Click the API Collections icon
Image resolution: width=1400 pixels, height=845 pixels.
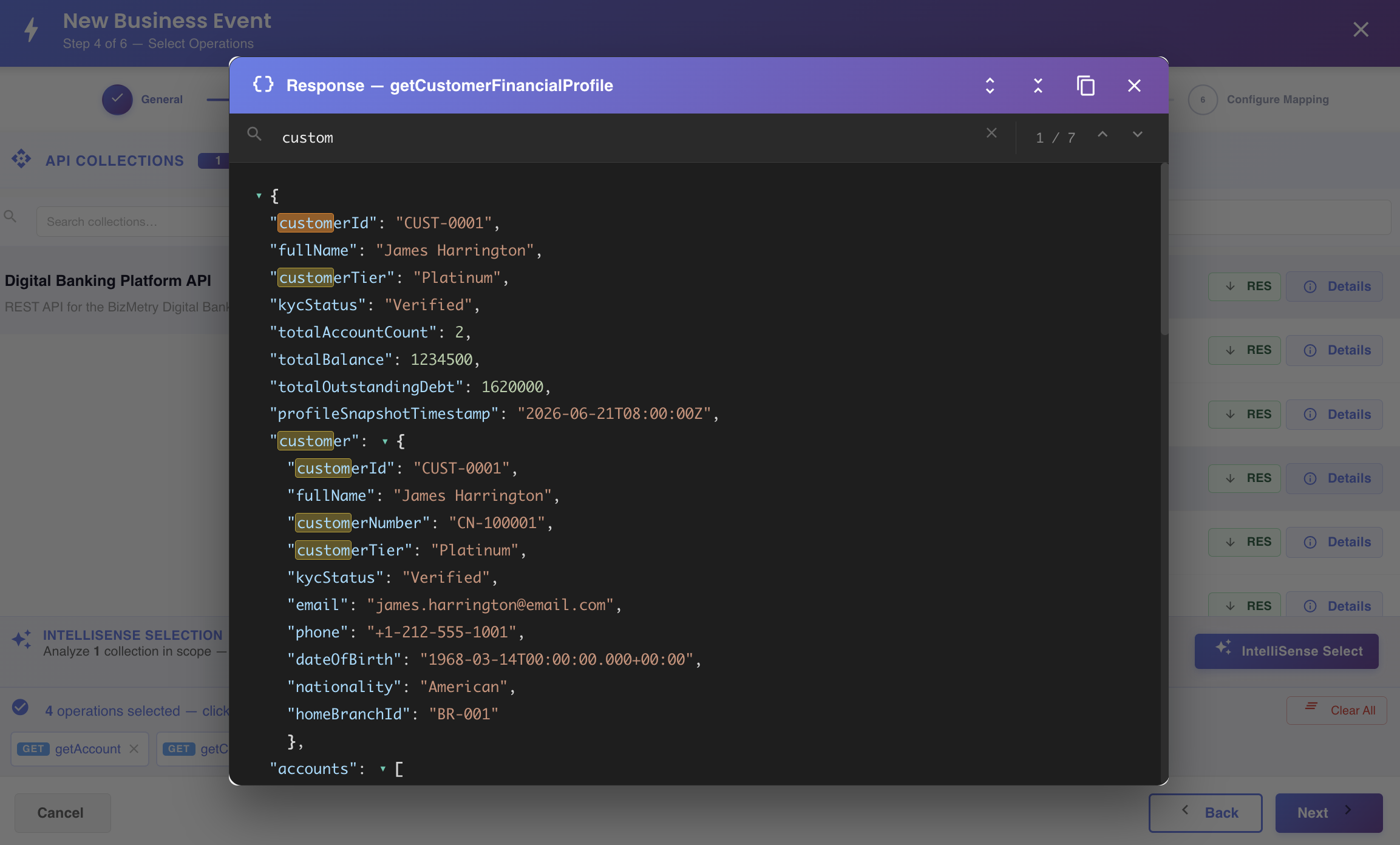pos(21,160)
